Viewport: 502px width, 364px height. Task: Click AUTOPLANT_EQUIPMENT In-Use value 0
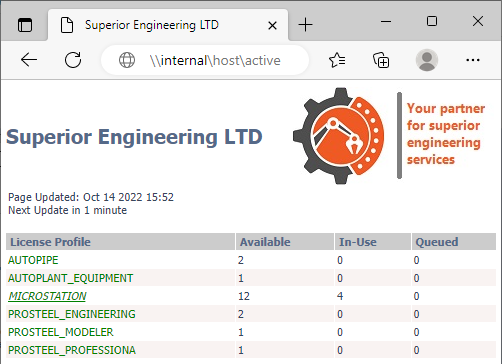point(340,278)
